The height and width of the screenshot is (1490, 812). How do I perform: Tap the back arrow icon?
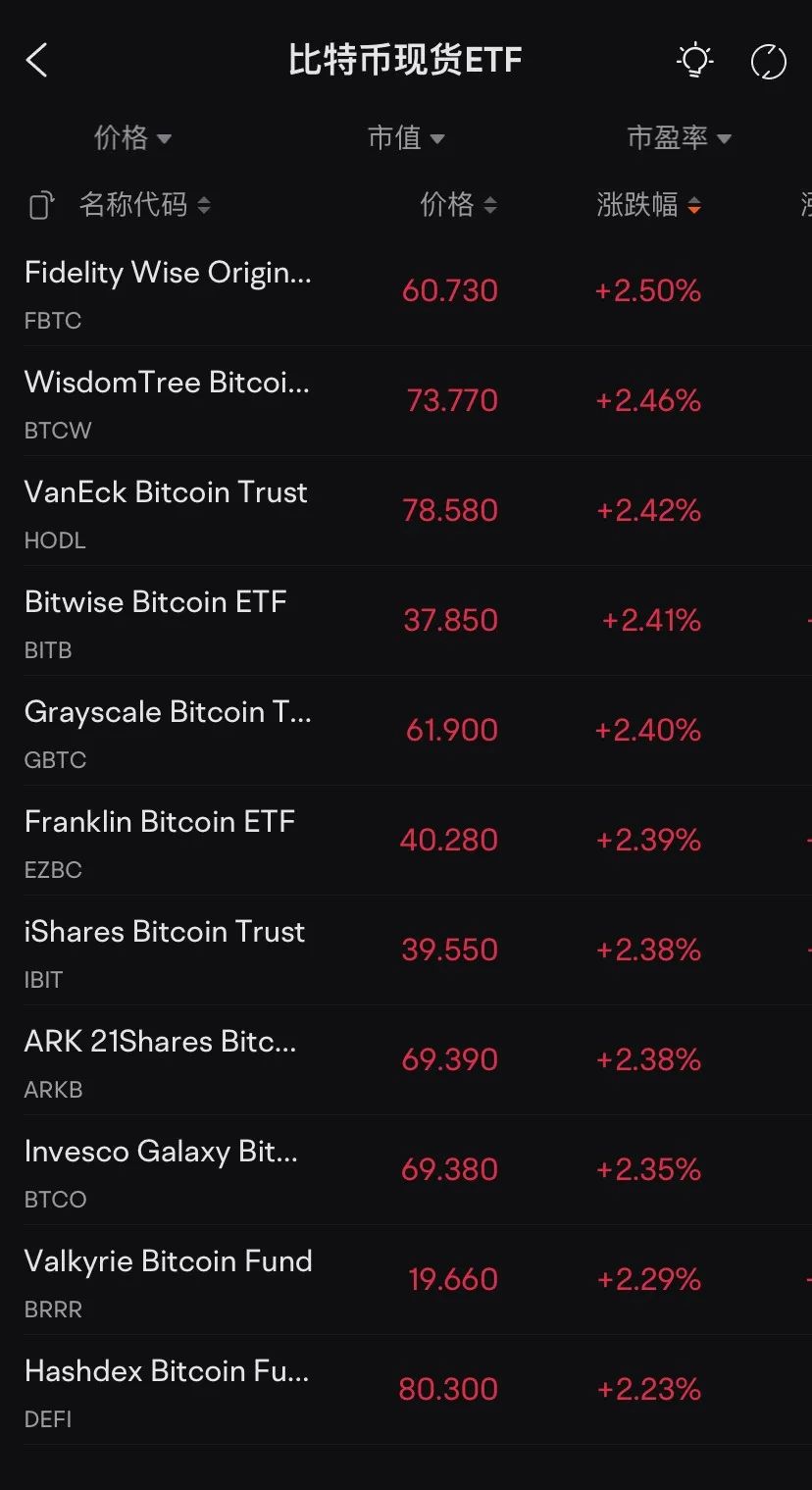[x=37, y=61]
